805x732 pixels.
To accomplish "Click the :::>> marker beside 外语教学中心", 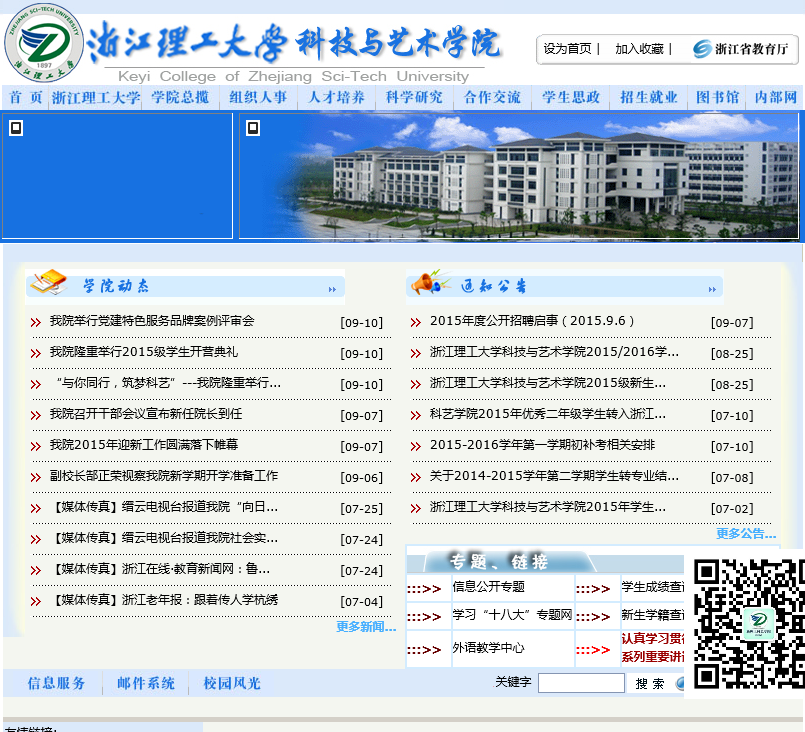I will click(x=424, y=650).
